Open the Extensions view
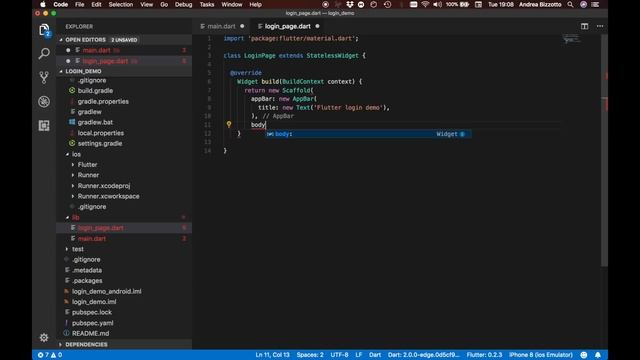640x360 pixels. click(44, 125)
